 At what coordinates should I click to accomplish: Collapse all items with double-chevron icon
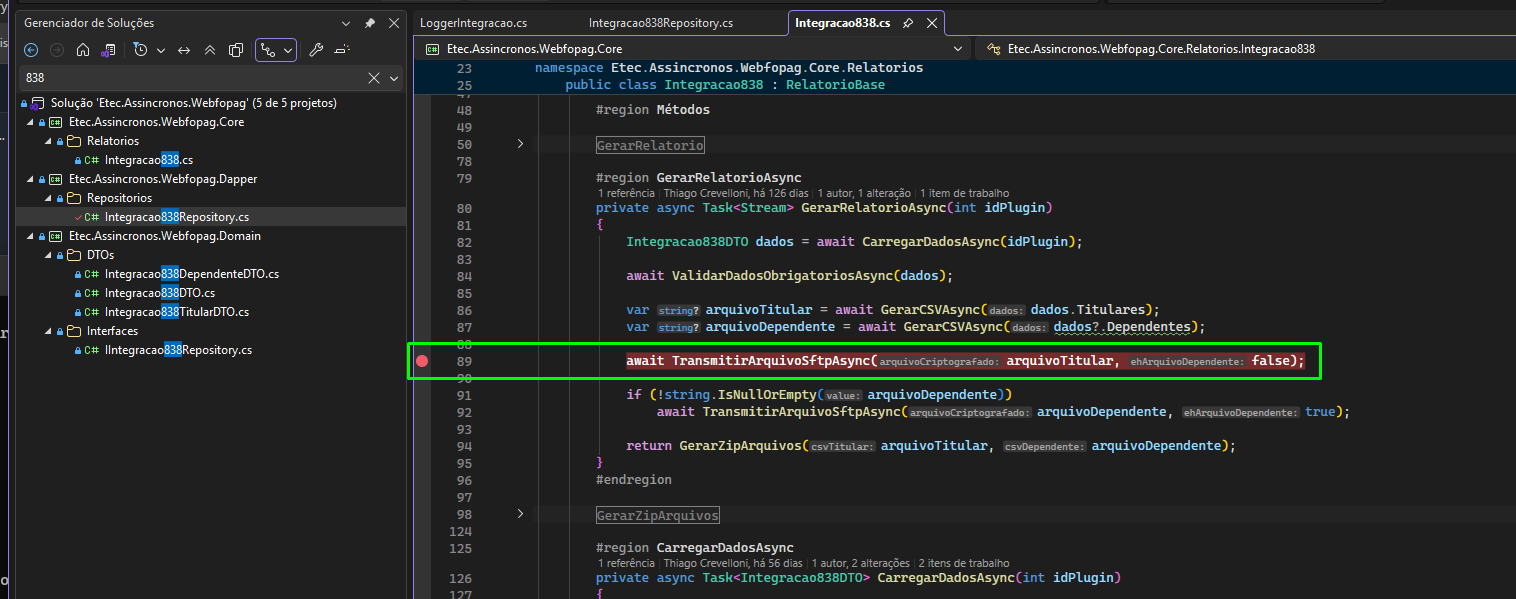click(x=210, y=50)
